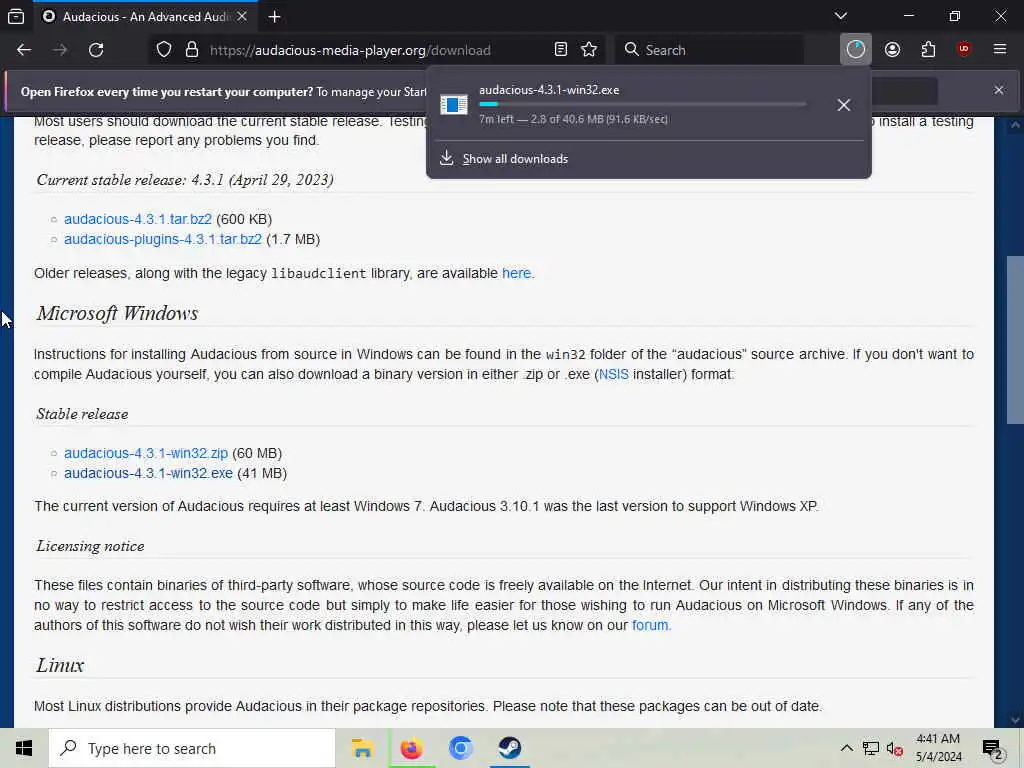Open the list all tabs dropdown
The image size is (1024, 768).
(841, 16)
